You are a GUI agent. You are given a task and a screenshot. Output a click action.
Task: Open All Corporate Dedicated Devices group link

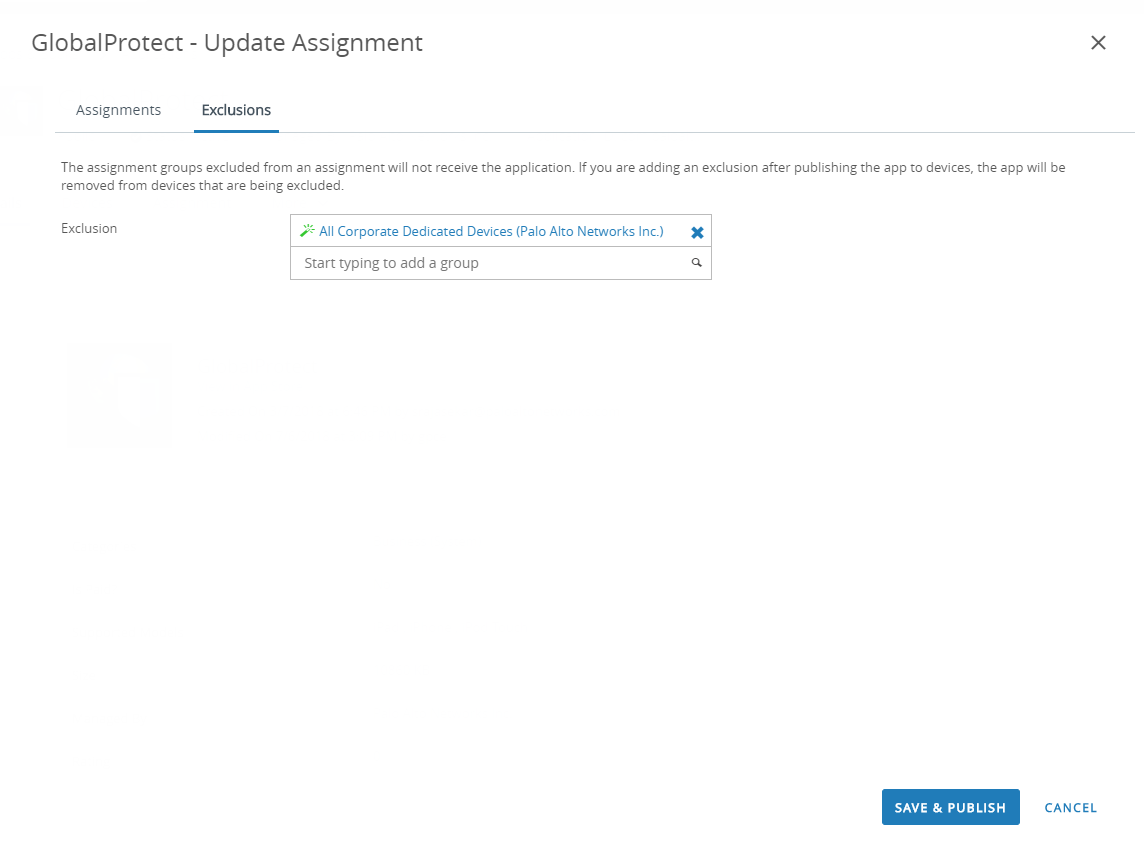[x=491, y=231]
